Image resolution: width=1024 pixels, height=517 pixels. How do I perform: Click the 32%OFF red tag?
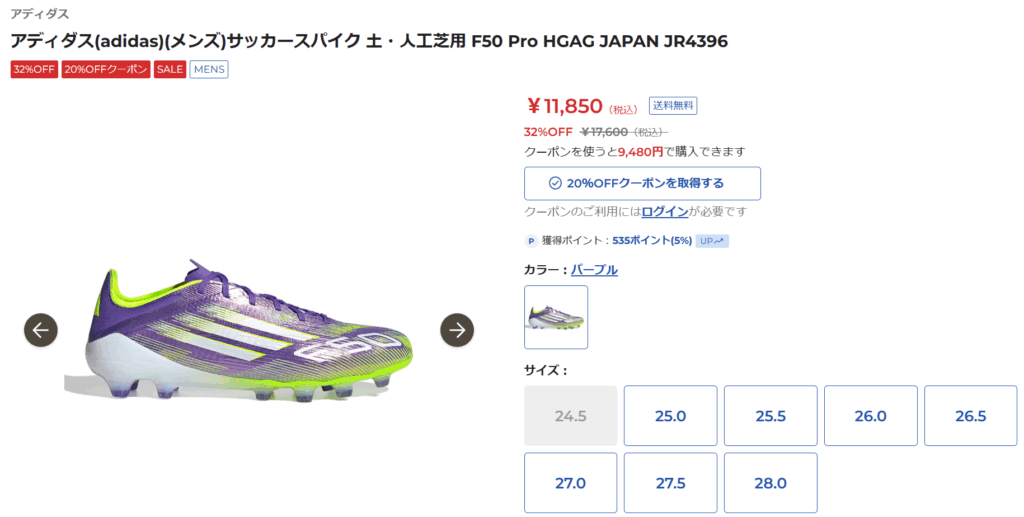click(x=34, y=69)
